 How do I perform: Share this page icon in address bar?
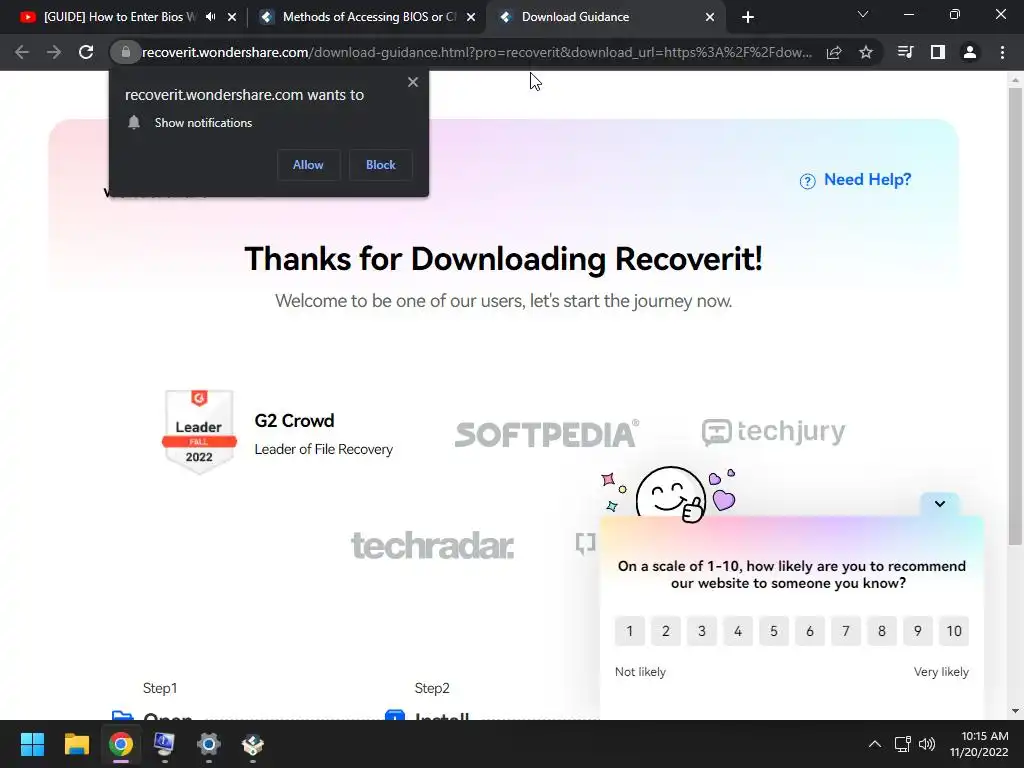coord(834,52)
